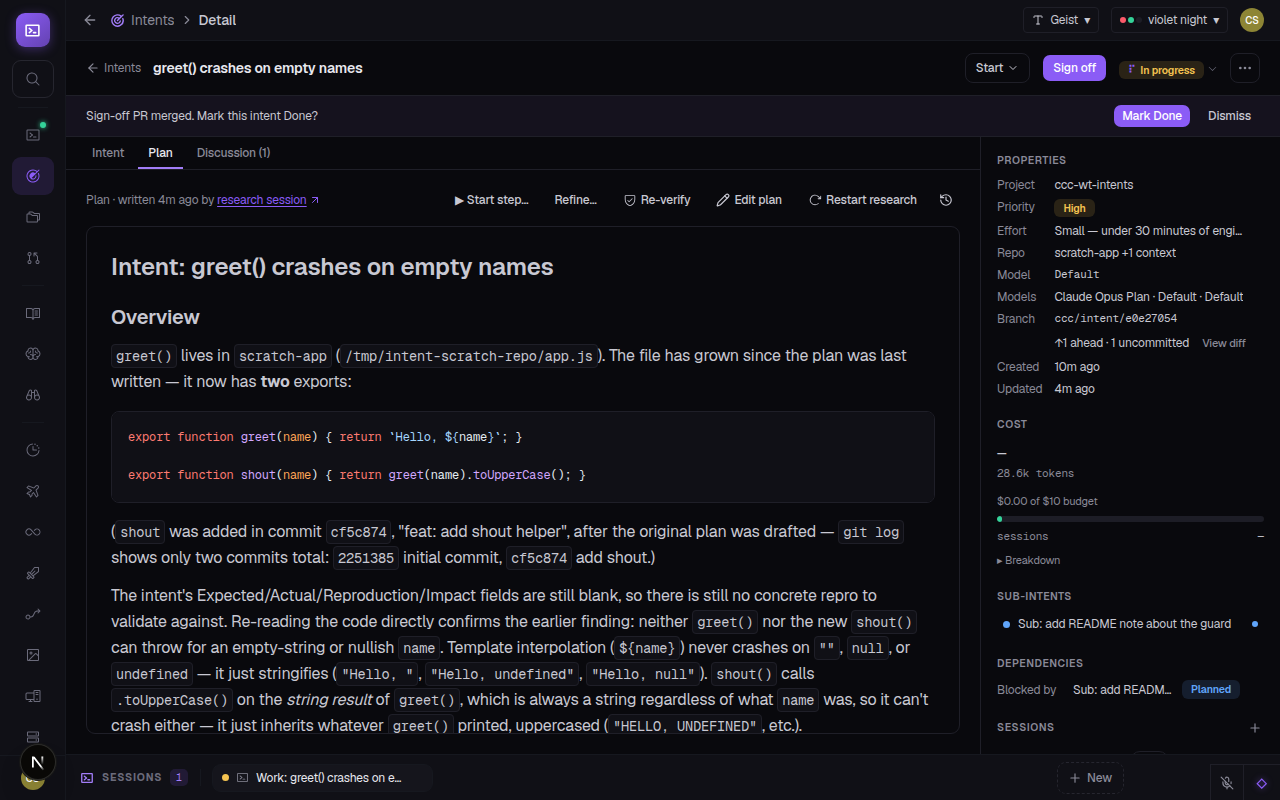Screen dimensions: 1280x800
Task: Click the Edit plan button
Action: pos(749,200)
